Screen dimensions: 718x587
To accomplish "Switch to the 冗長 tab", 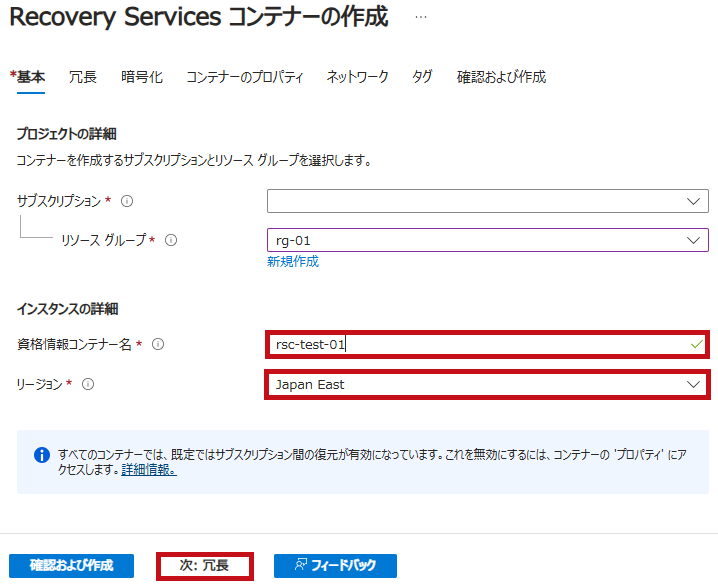I will coord(83,77).
